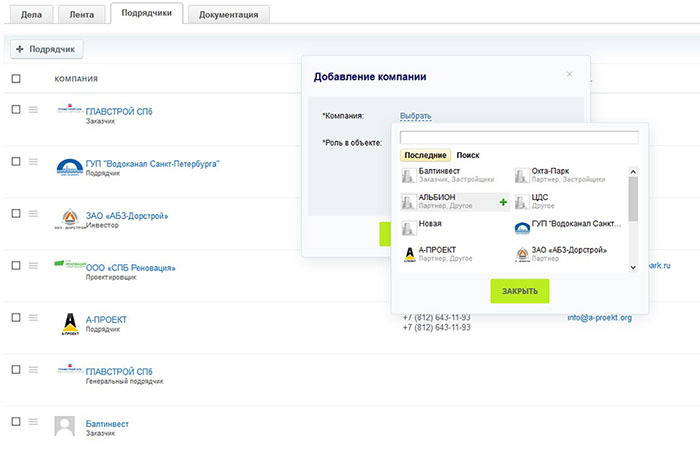Viewport: 700px width, 450px height.
Task: Click the gray avatar placeholder for Балтинвест row
Action: [x=64, y=426]
